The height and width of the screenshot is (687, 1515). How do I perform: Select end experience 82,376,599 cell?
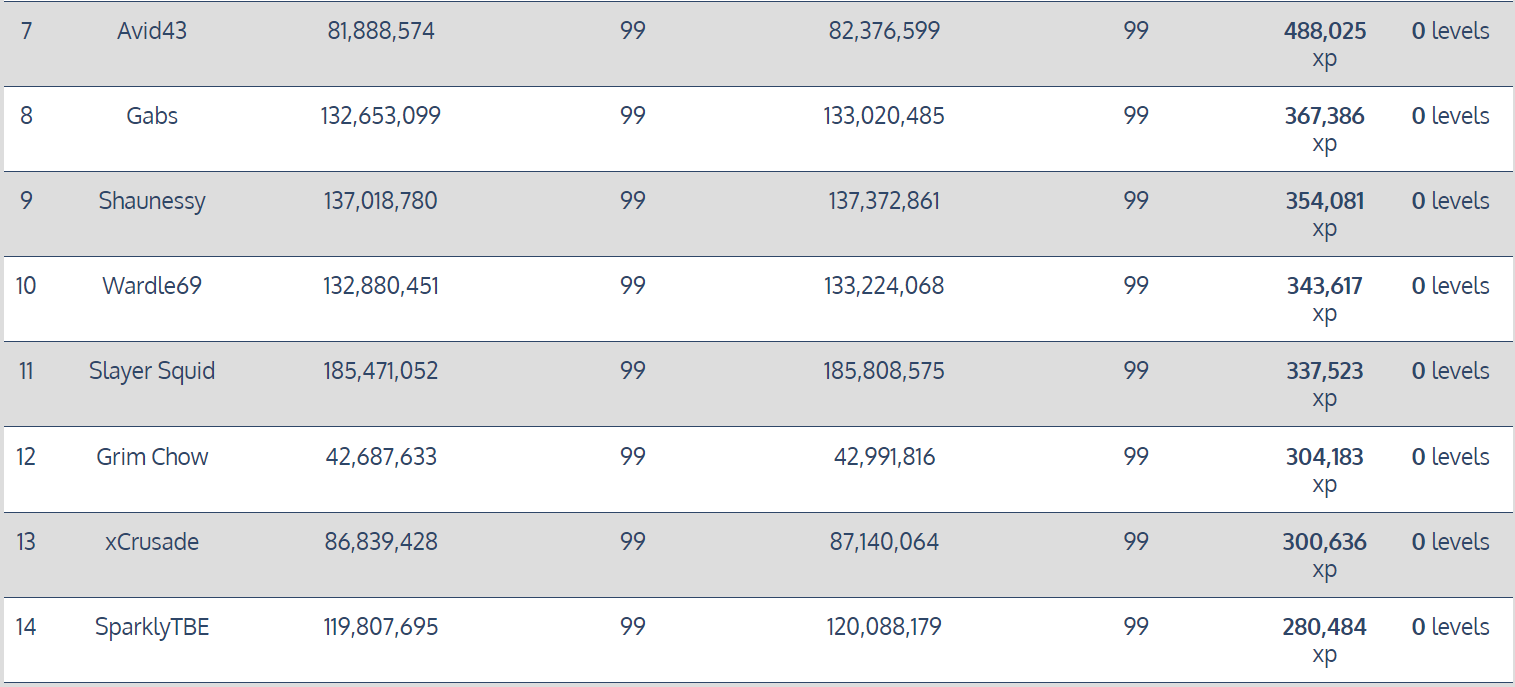tap(884, 31)
